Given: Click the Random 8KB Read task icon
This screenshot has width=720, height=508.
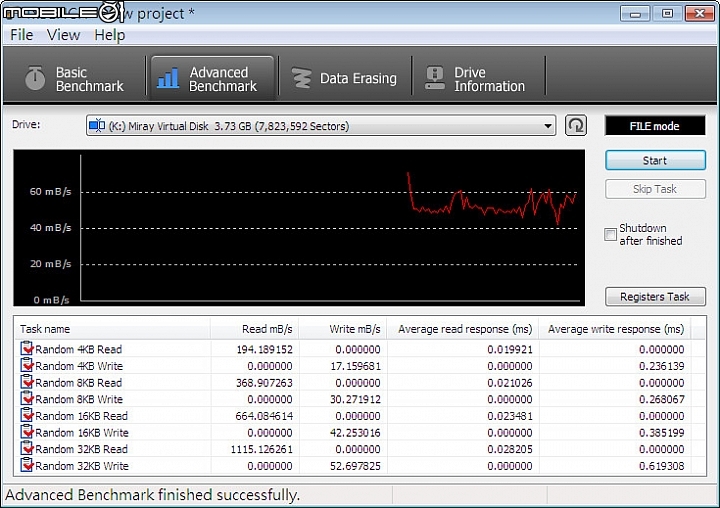Looking at the screenshot, I should click(27, 382).
